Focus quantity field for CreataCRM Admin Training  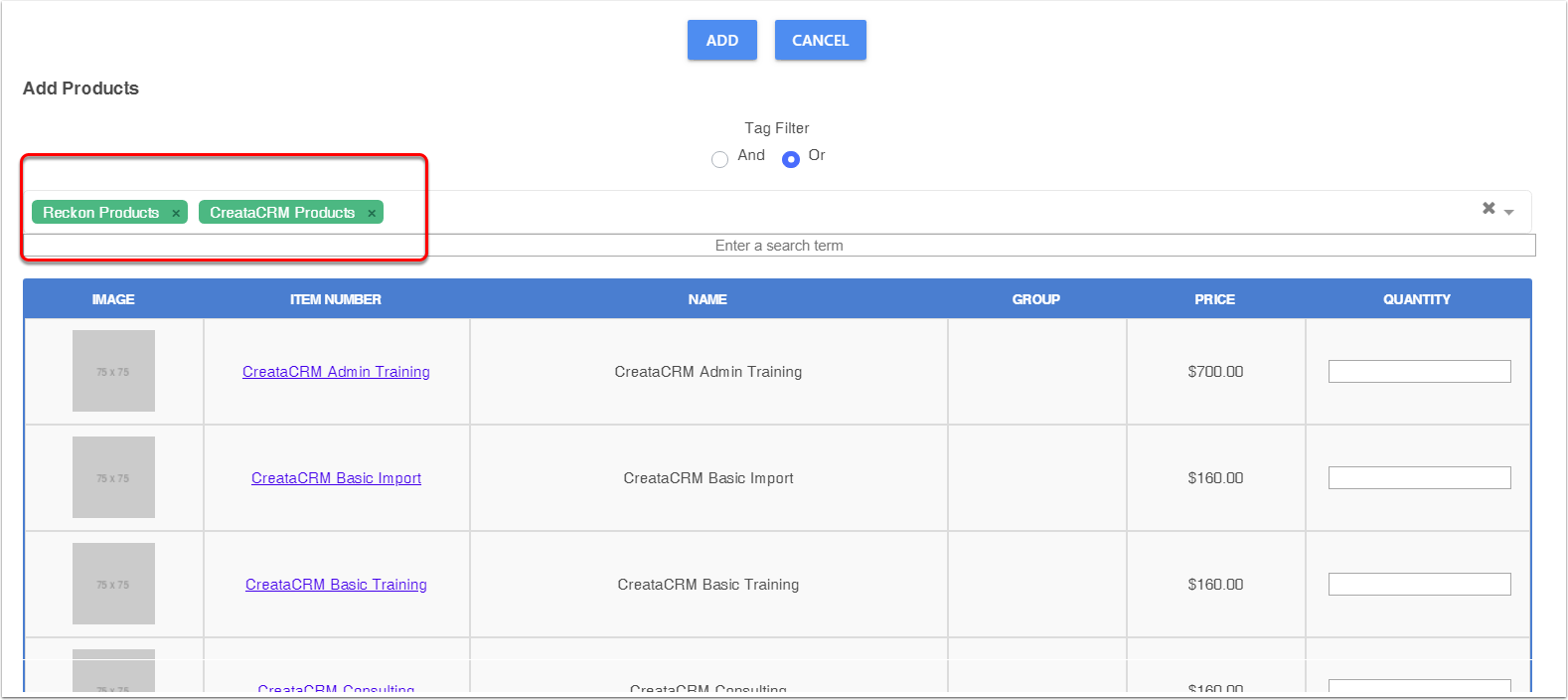click(x=1420, y=372)
